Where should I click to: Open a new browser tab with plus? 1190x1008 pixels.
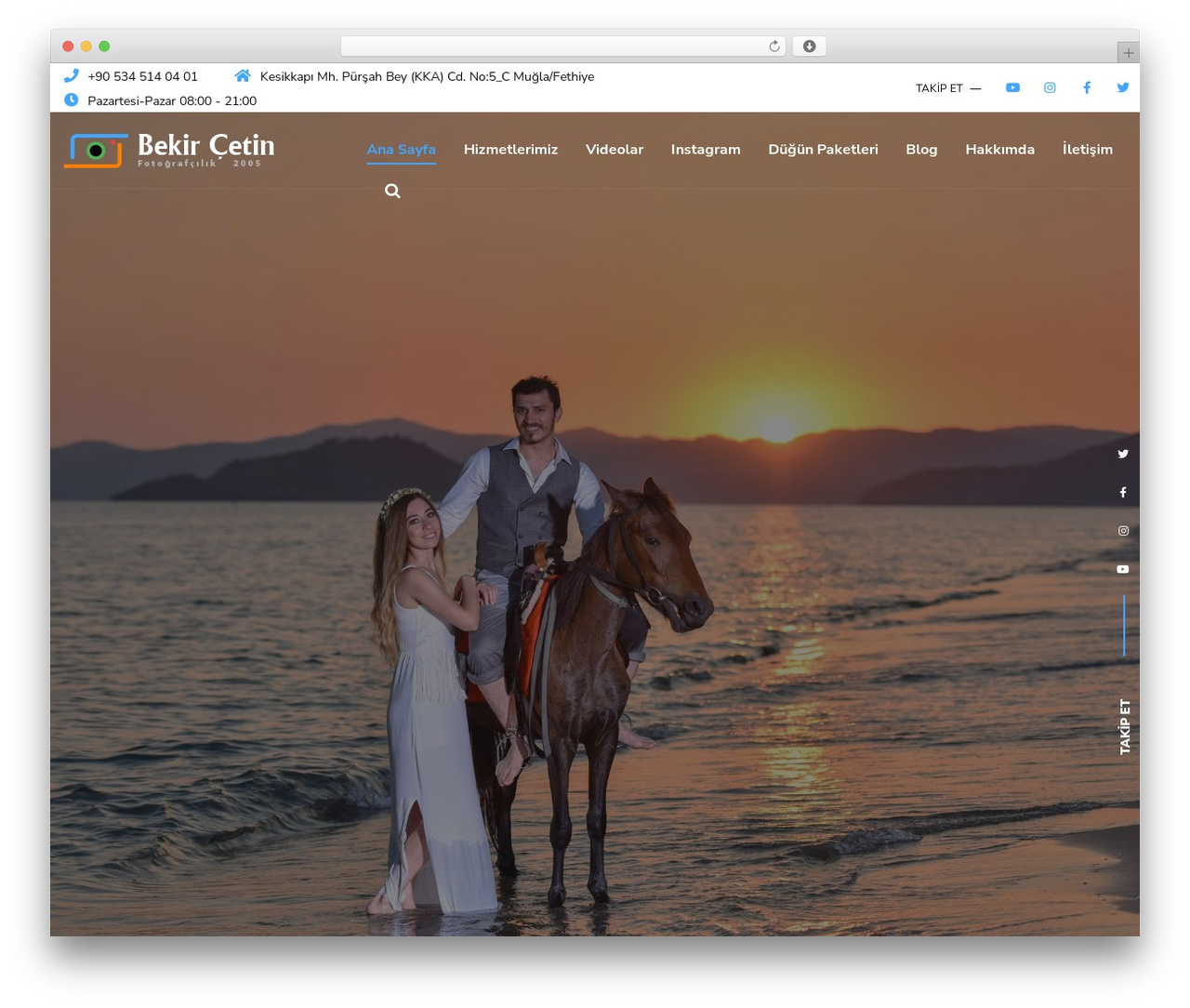1128,53
